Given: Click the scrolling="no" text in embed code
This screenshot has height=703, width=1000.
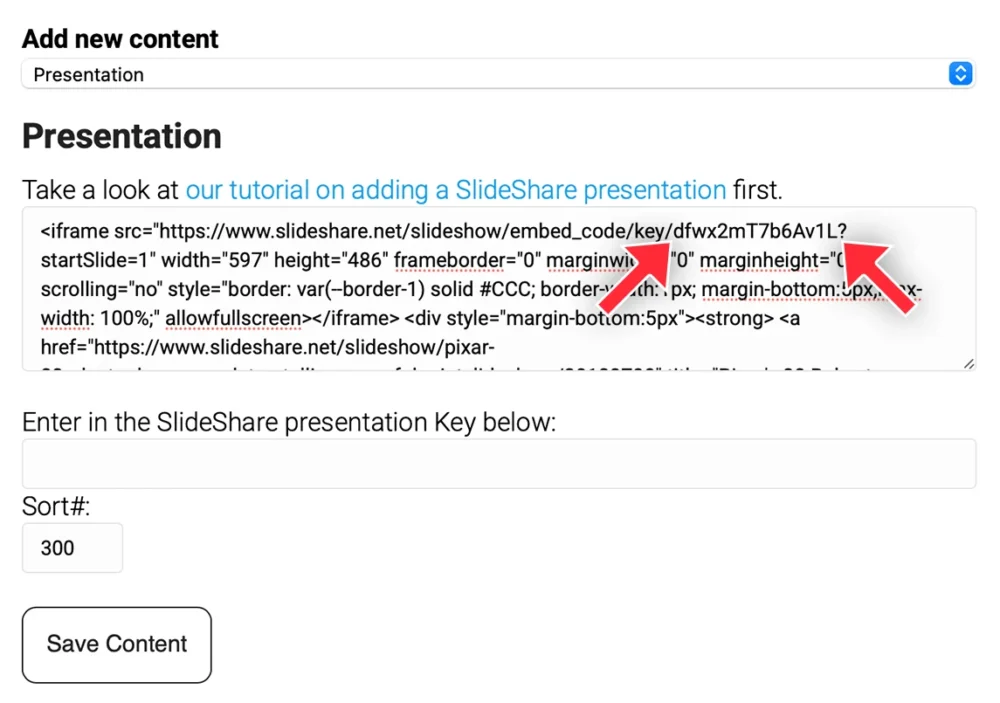Looking at the screenshot, I should coord(99,289).
